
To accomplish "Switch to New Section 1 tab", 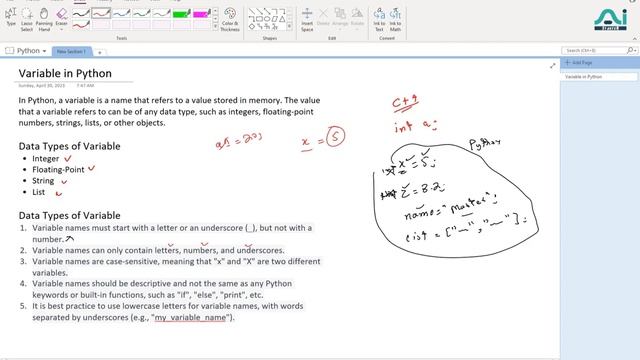I will (71, 51).
